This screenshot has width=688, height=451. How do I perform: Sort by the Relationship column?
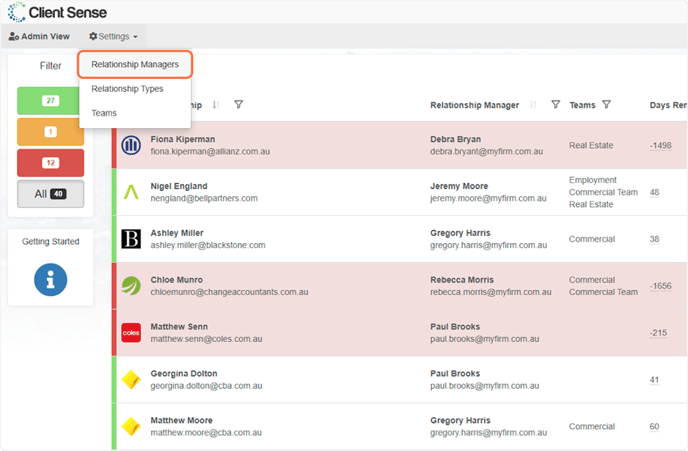tap(215, 105)
